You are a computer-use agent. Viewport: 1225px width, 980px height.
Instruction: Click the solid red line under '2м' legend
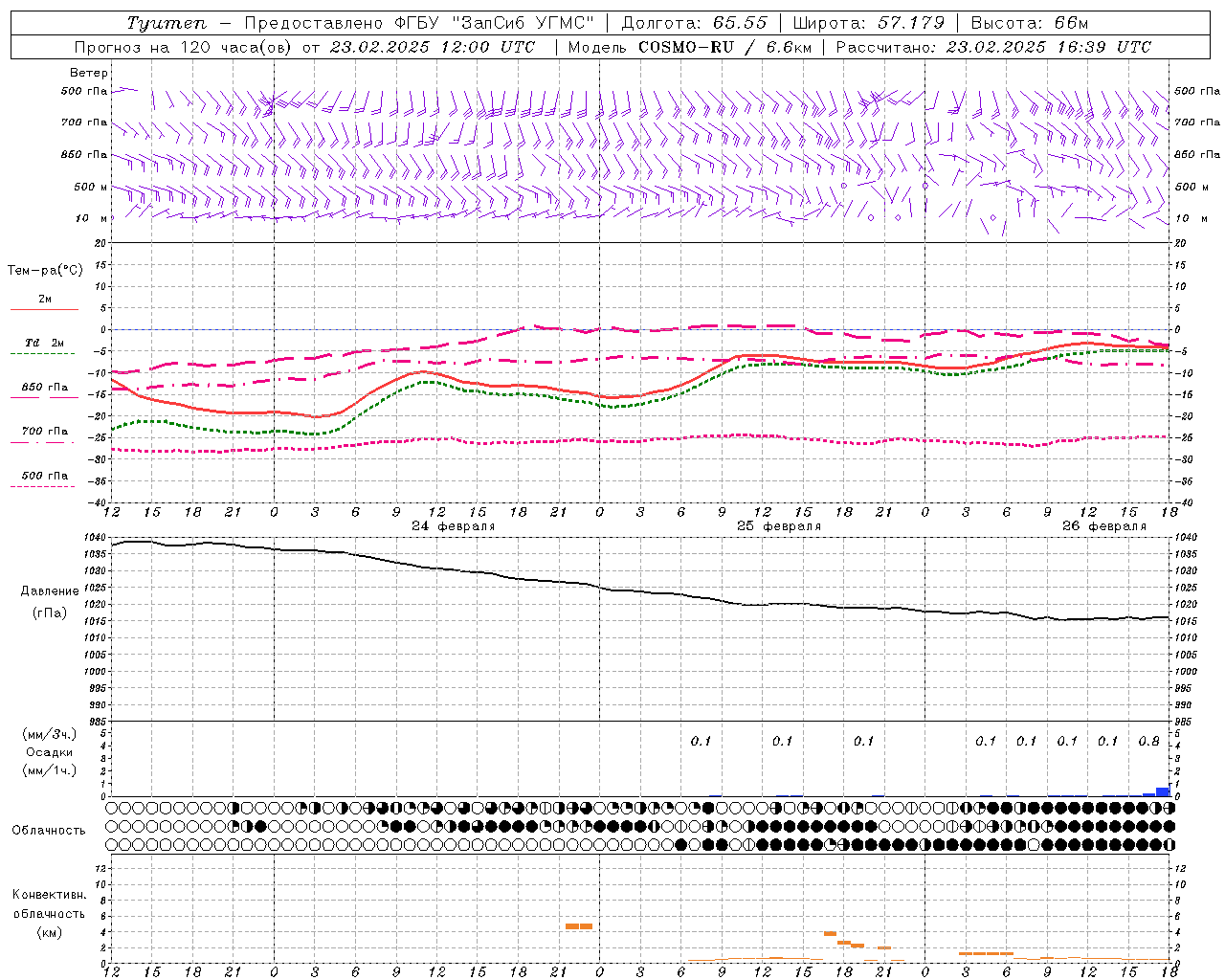tap(44, 310)
